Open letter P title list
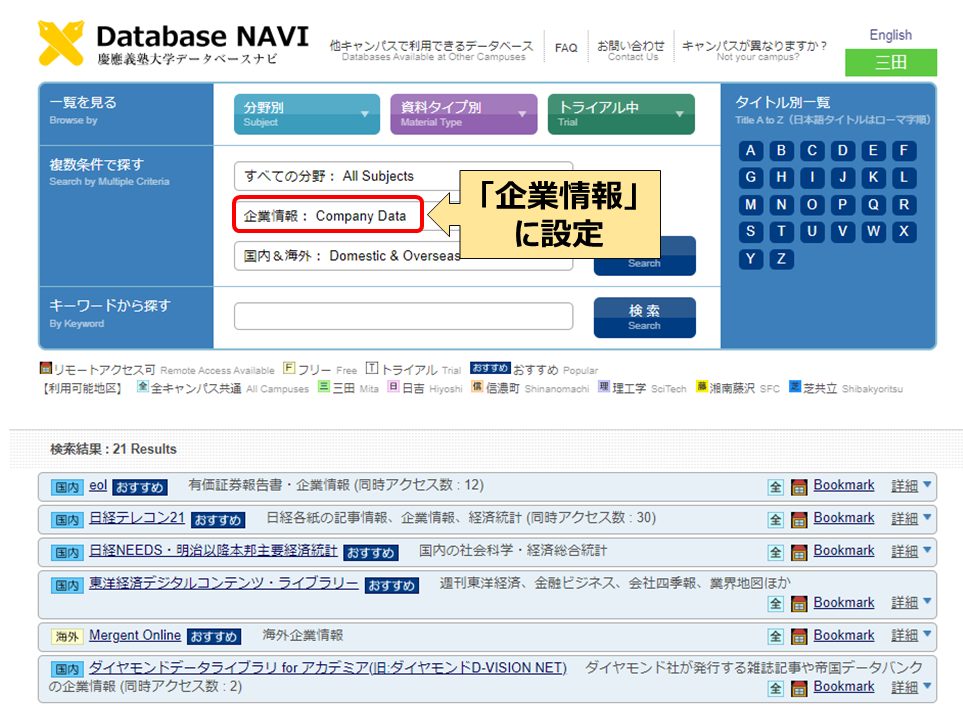 843,204
